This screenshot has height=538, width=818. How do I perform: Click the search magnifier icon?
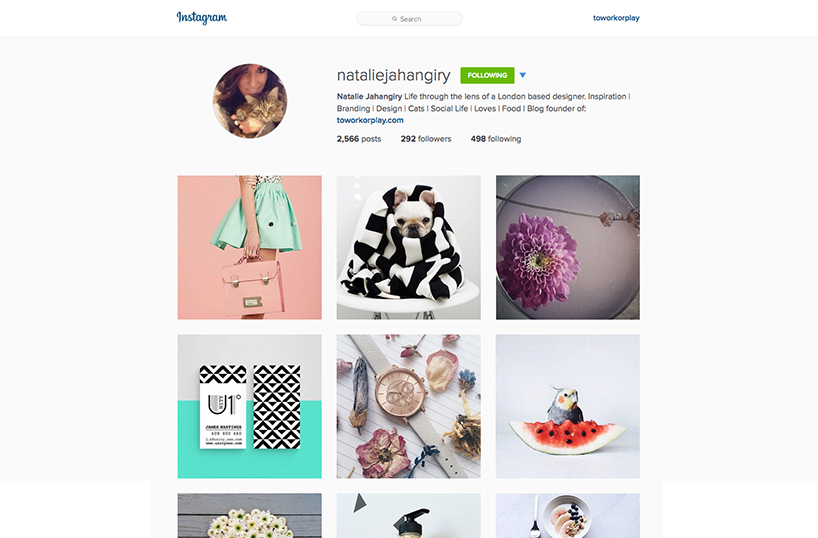coord(394,19)
